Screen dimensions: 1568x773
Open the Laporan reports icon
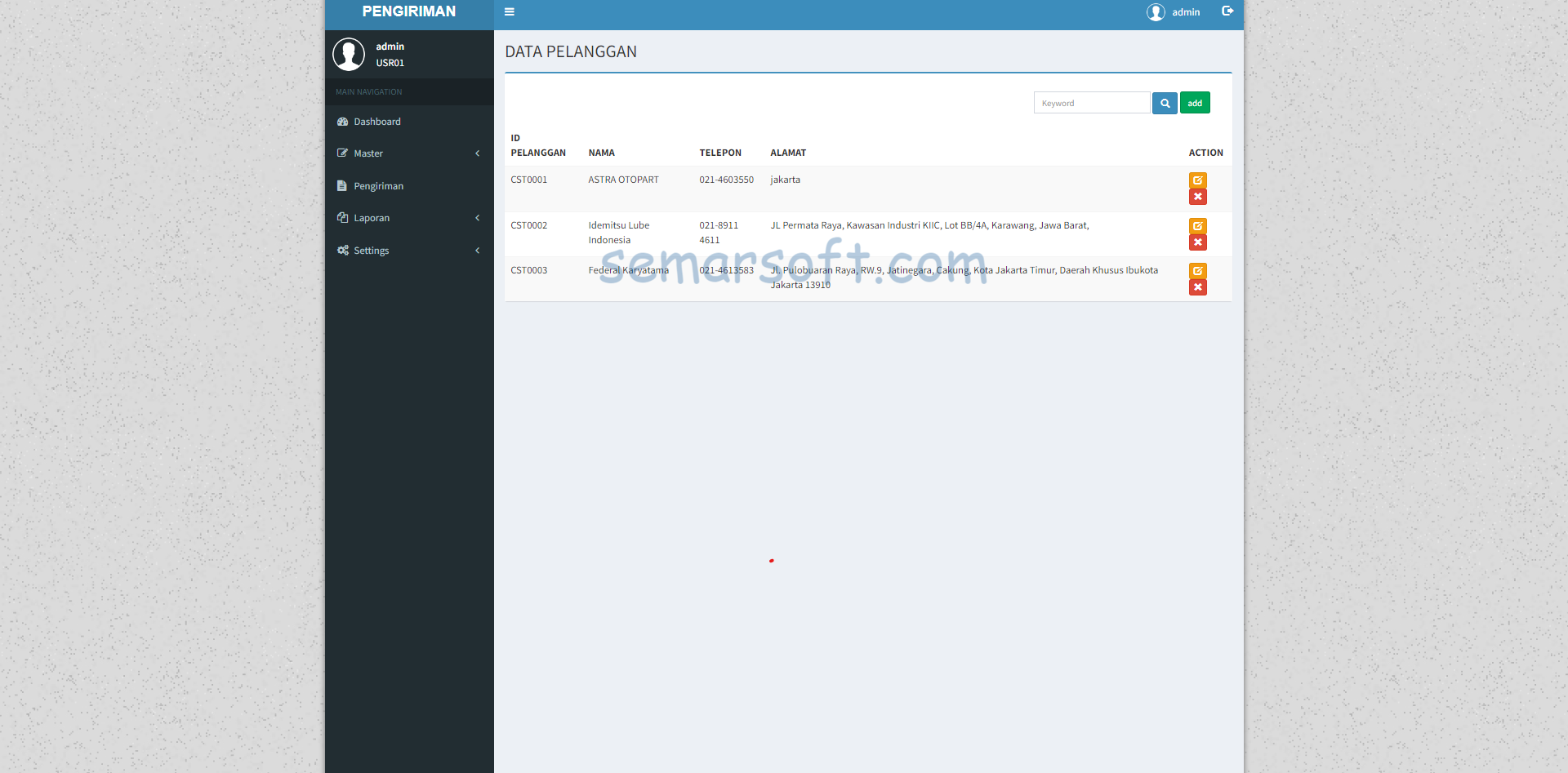click(342, 217)
